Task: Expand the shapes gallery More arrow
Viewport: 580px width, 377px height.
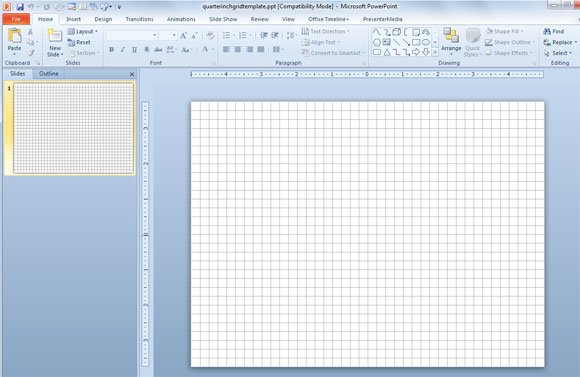Action: (x=435, y=53)
